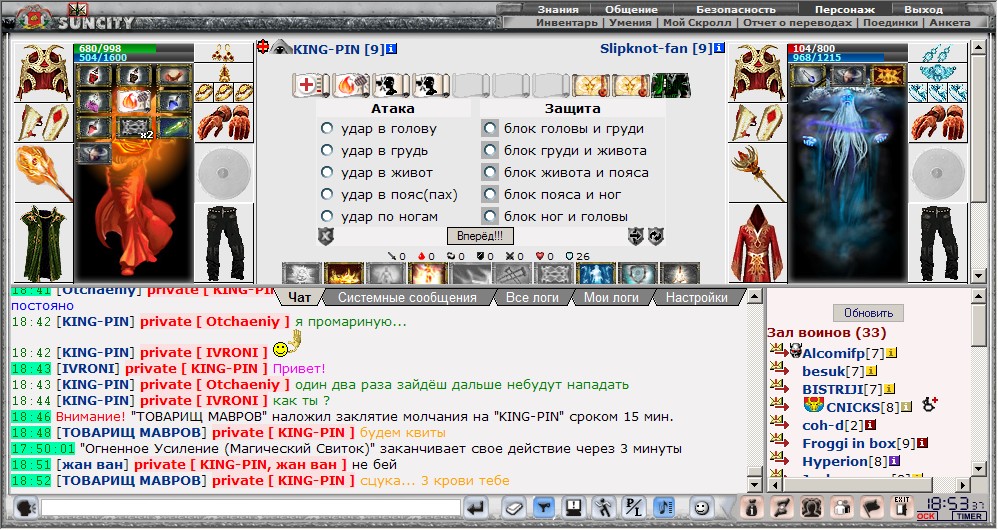
Task: Open the 'Умения' submenu link
Action: click(630, 22)
